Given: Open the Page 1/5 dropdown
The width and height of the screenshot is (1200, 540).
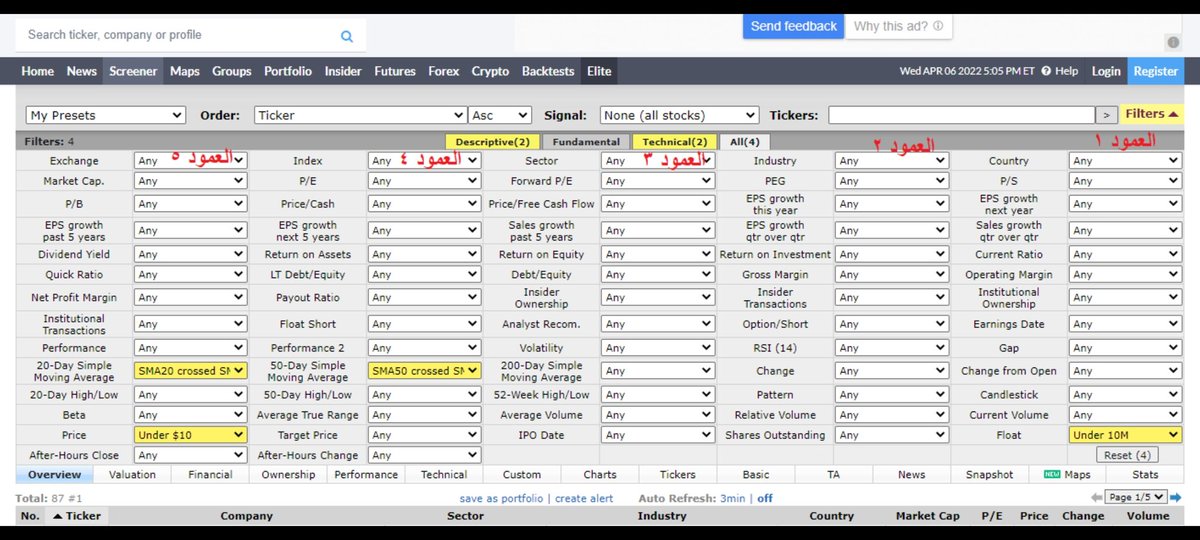Looking at the screenshot, I should (x=1136, y=497).
